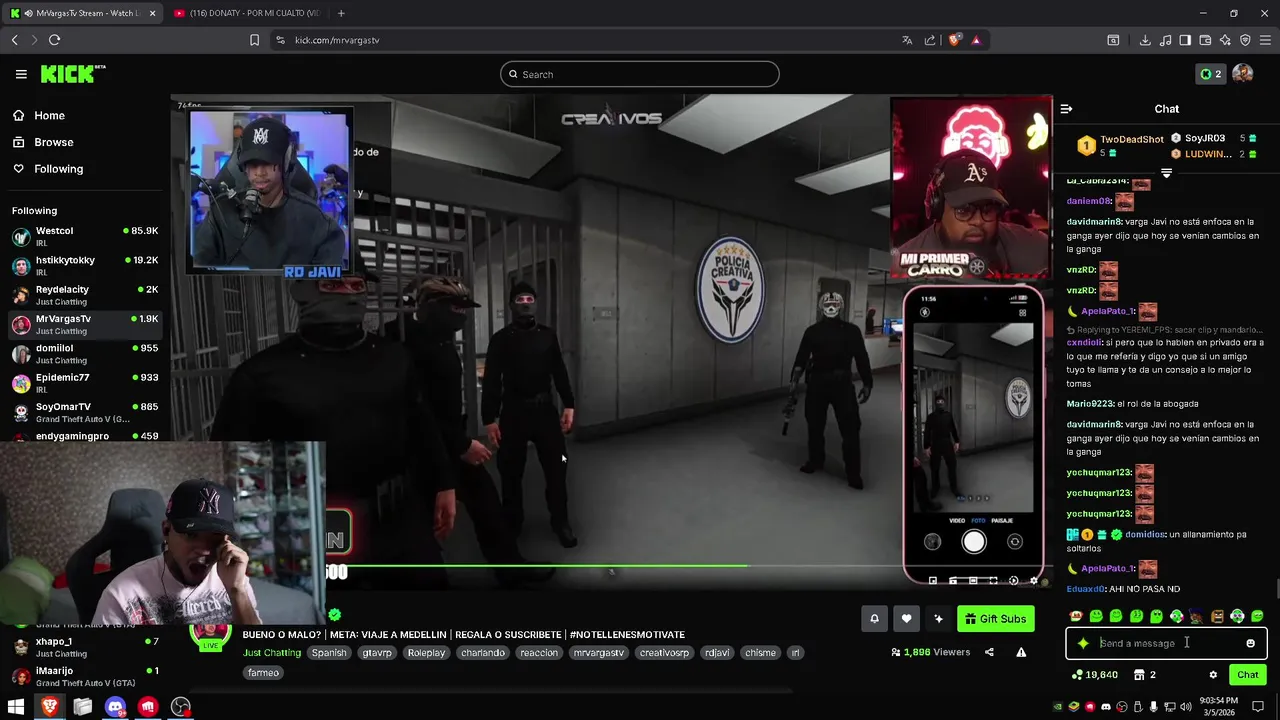Follow the channel with the heart icon

pos(906,619)
